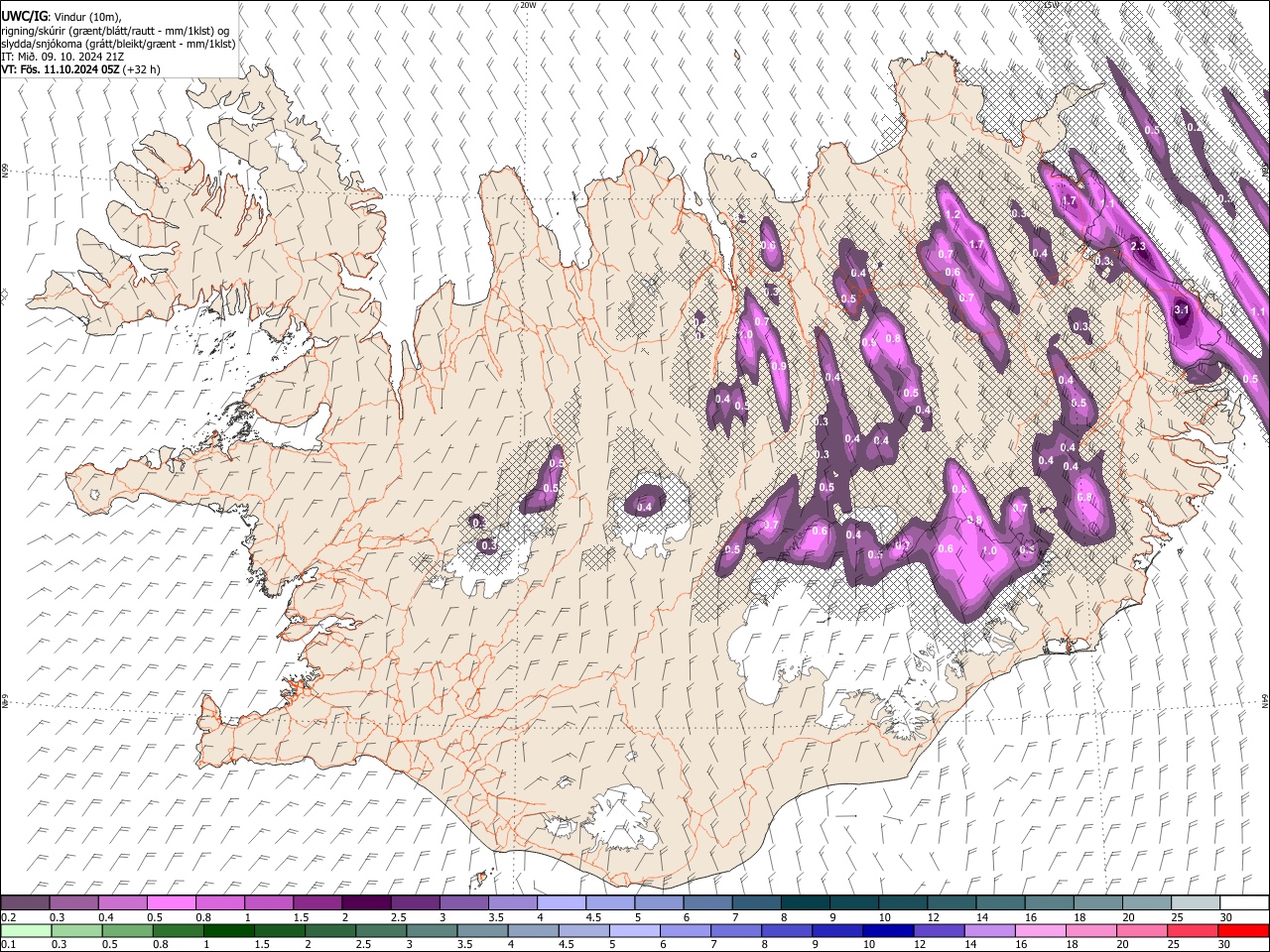1270x952 pixels.
Task: Click the '30' label in the snow legend row
Action: tap(1224, 917)
